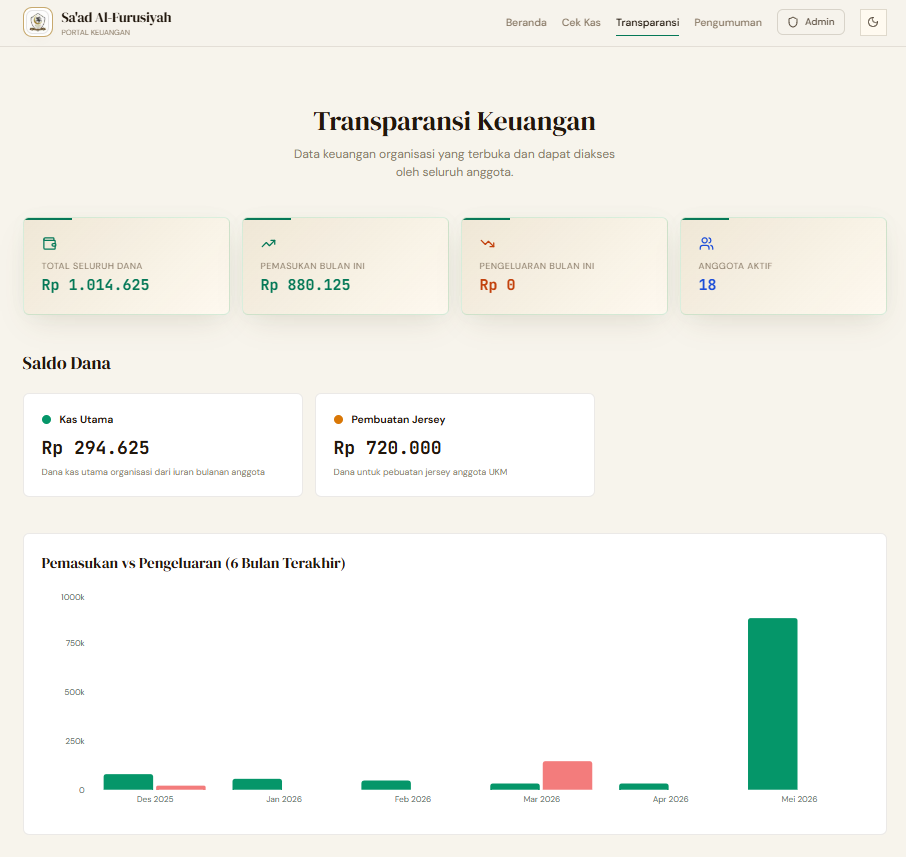Open the Beranda nav item
This screenshot has width=906, height=857.
526,23
